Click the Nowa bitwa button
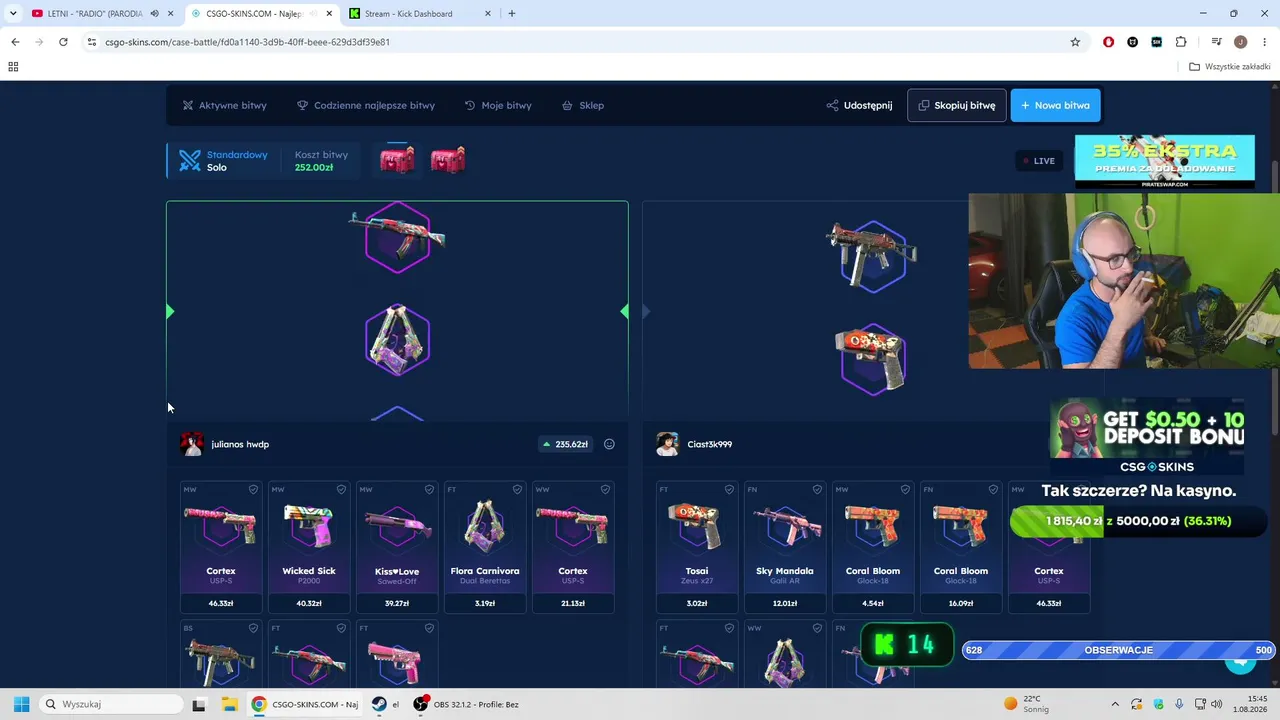The height and width of the screenshot is (720, 1280). coord(1056,105)
